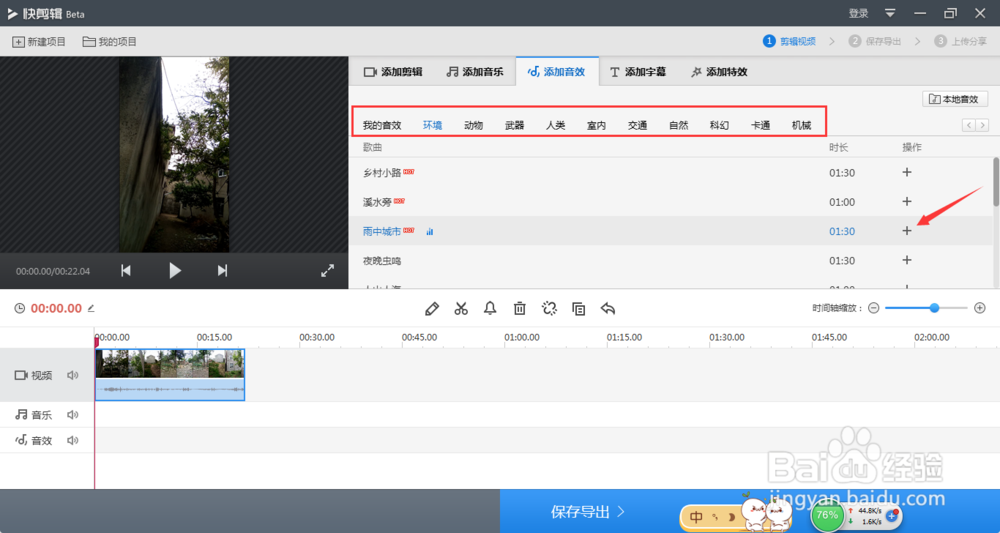Viewport: 1000px width, 533px height.
Task: Click 本地音效 button
Action: pos(955,99)
